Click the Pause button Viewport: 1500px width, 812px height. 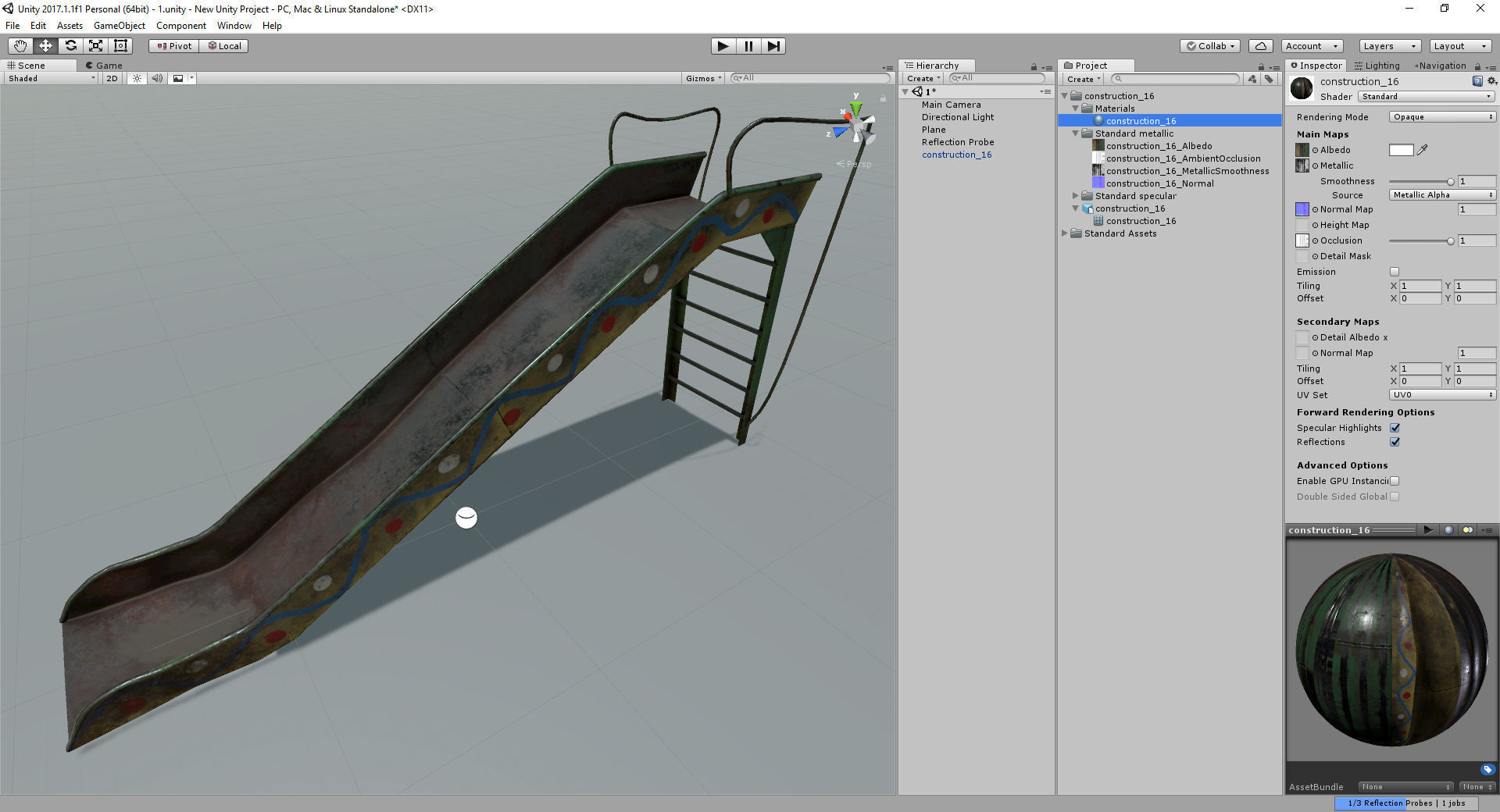click(748, 46)
